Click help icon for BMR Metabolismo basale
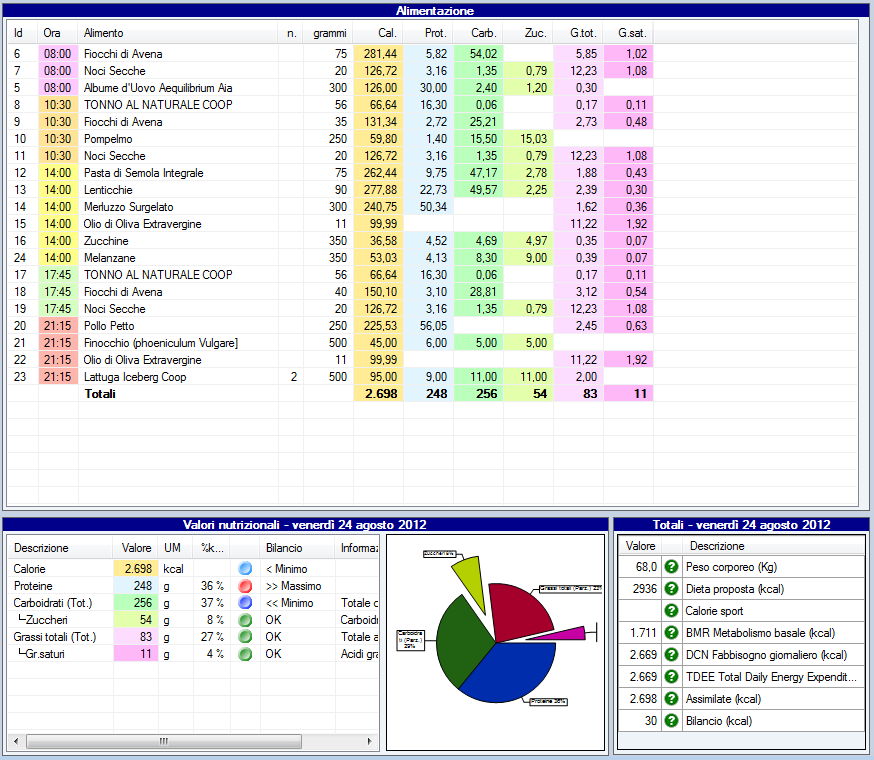This screenshot has height=760, width=874. pos(671,633)
